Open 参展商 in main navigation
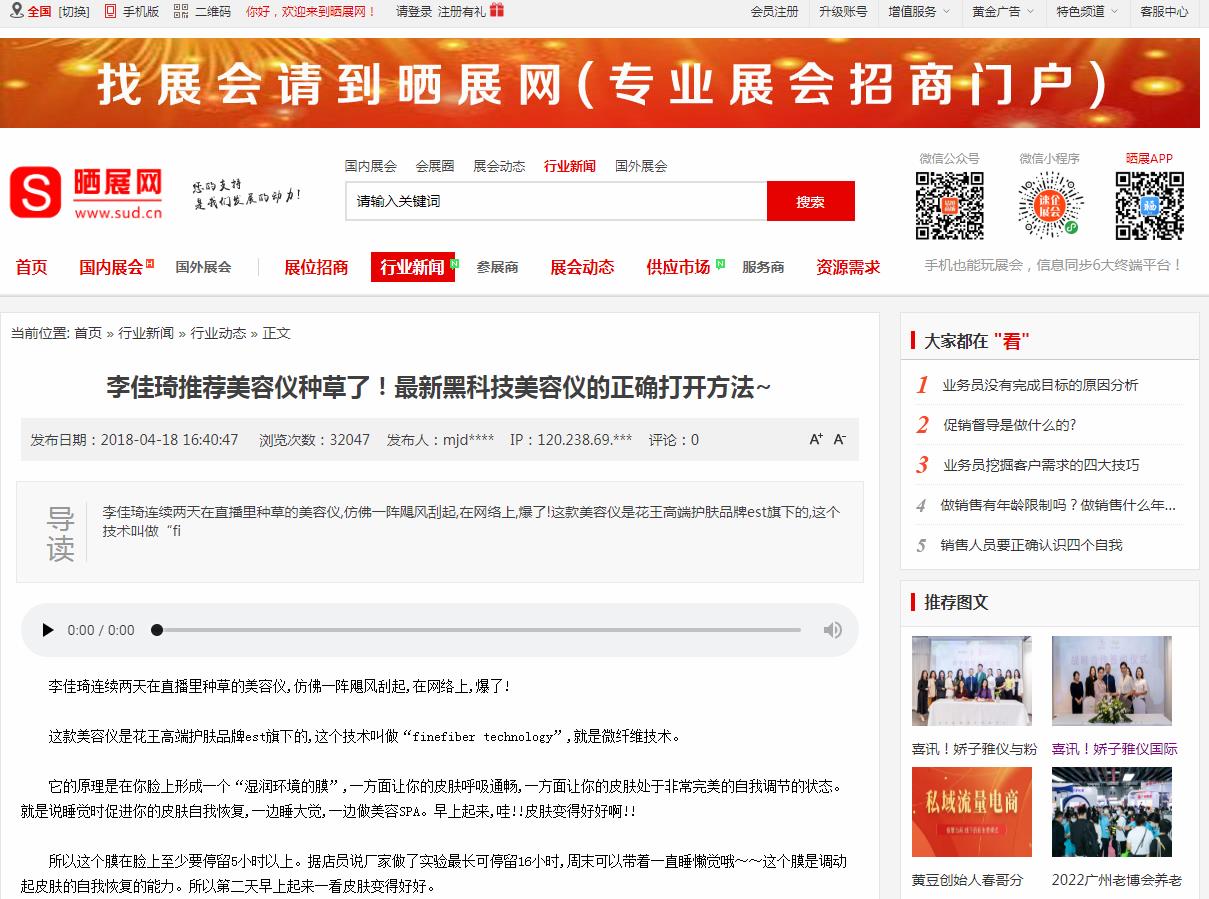1209x899 pixels. click(x=497, y=267)
